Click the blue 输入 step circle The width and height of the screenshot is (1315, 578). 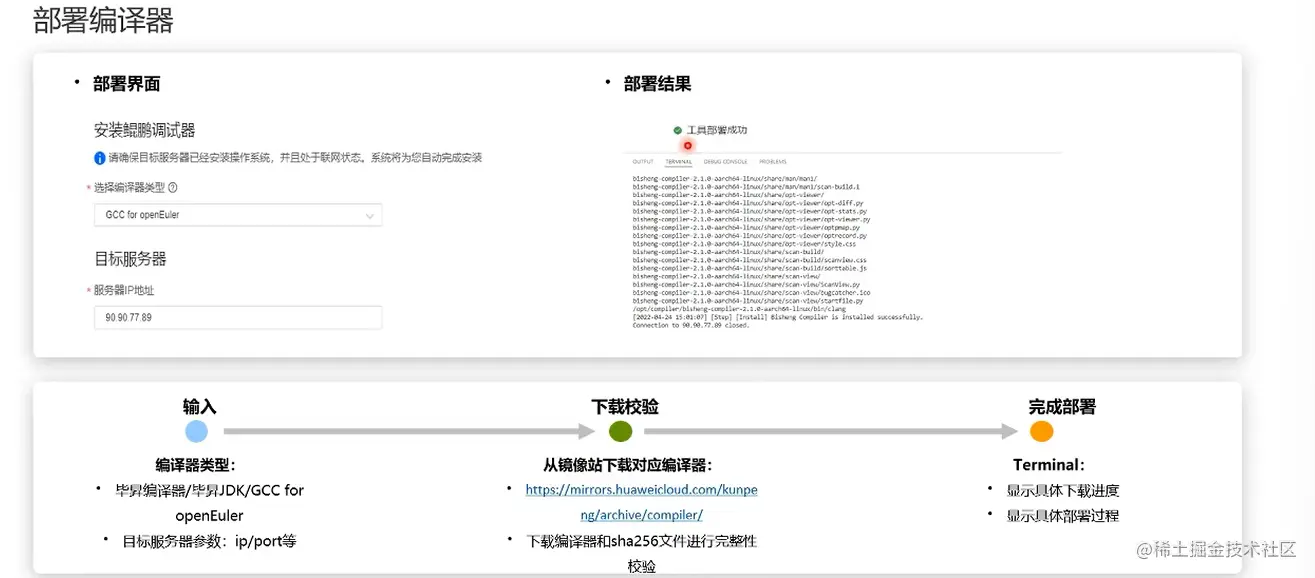click(196, 431)
